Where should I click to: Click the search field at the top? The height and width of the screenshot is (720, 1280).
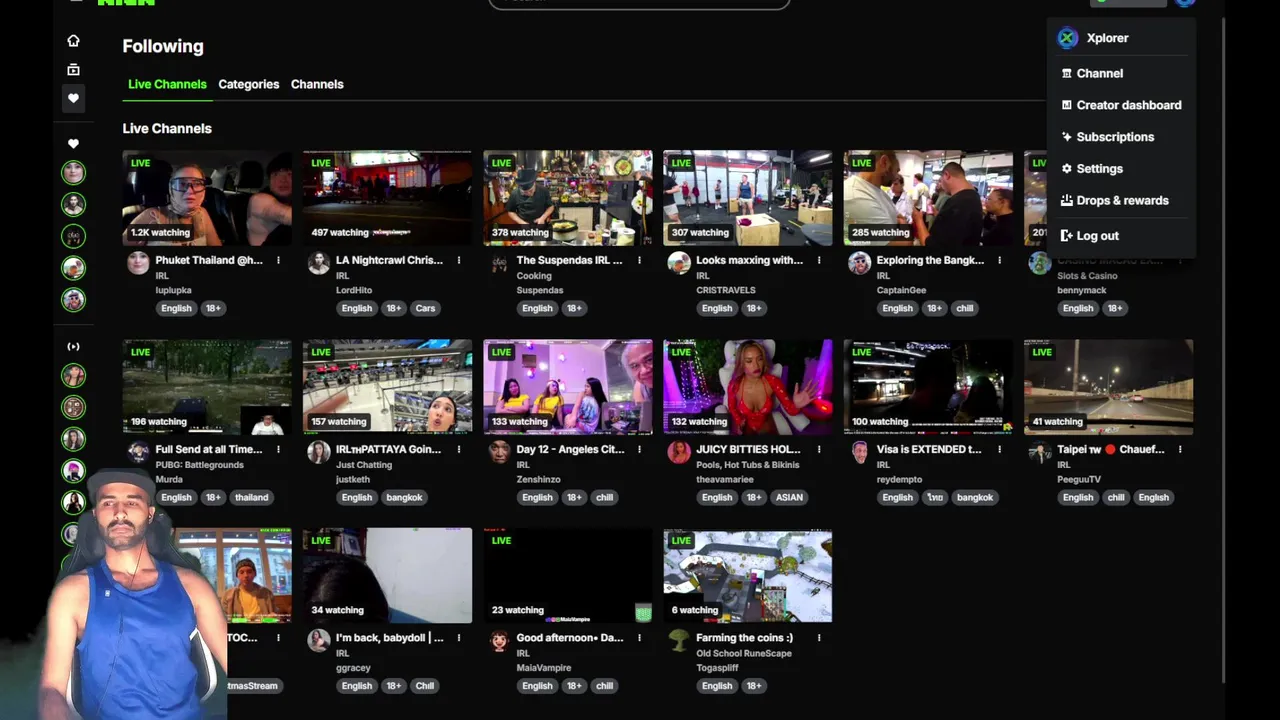[x=639, y=4]
